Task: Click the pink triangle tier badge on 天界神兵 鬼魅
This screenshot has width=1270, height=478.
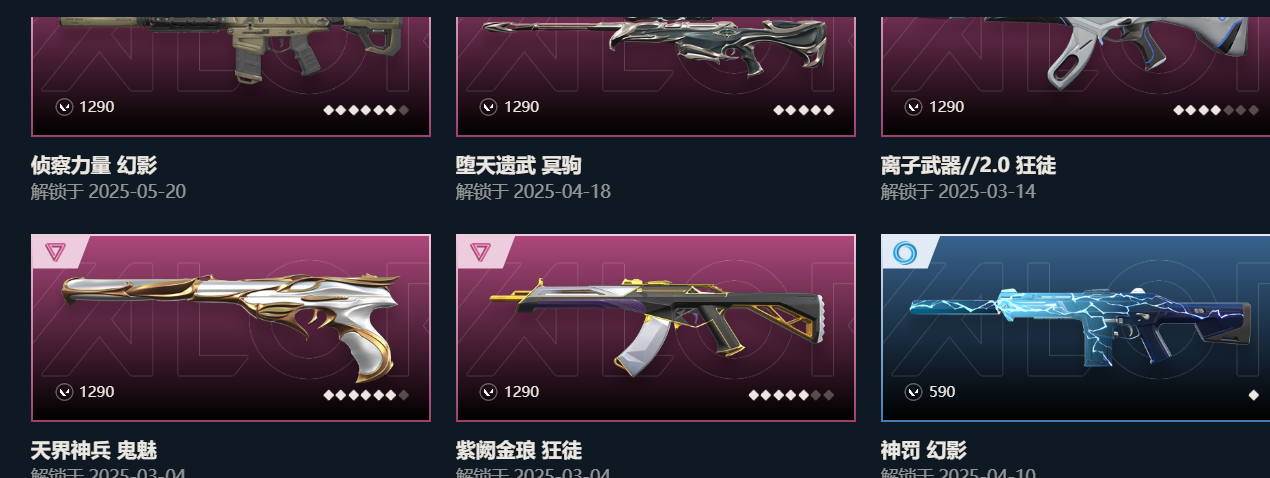Action: click(55, 253)
